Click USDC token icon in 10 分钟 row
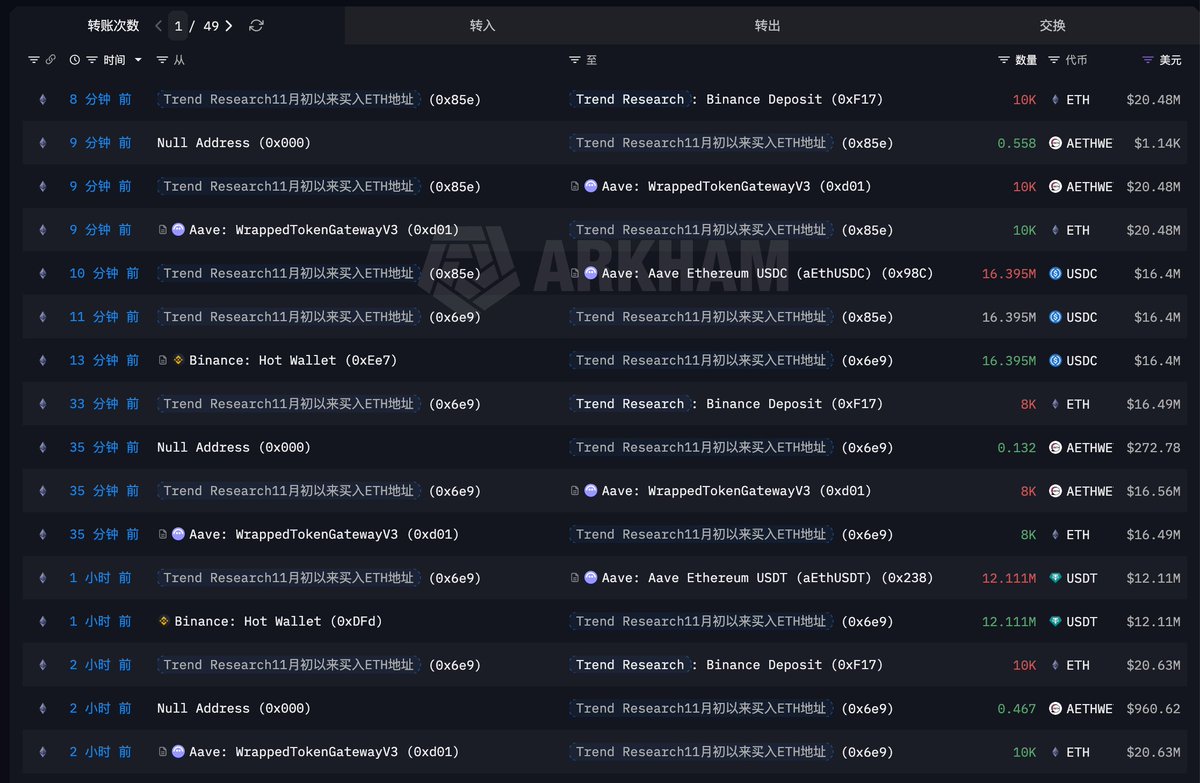Screen dimensions: 1200x783 (1055, 274)
